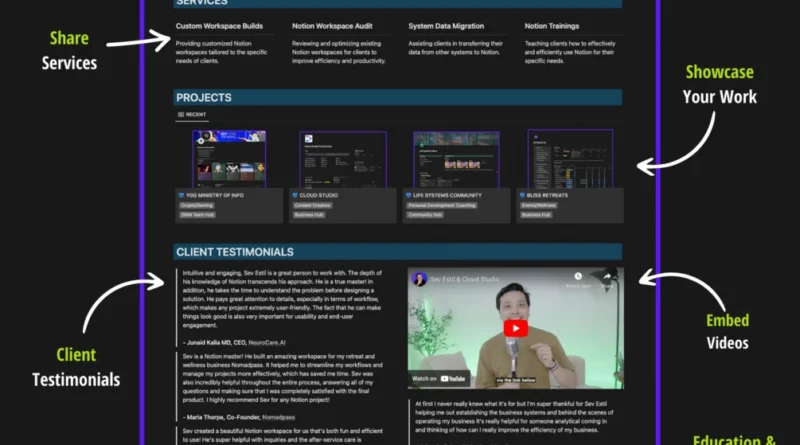
Task: Click the gallery icon beside Recent
Action: pos(181,115)
